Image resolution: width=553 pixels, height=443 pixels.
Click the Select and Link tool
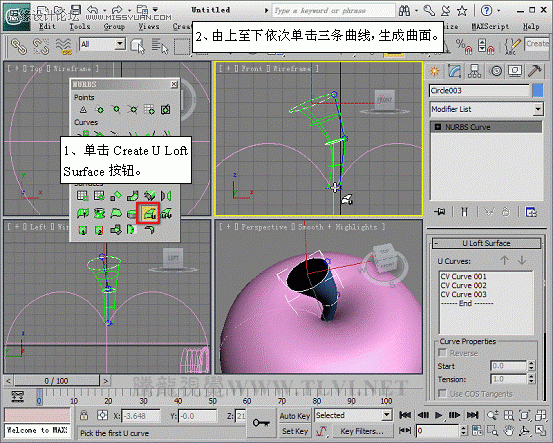point(19,46)
